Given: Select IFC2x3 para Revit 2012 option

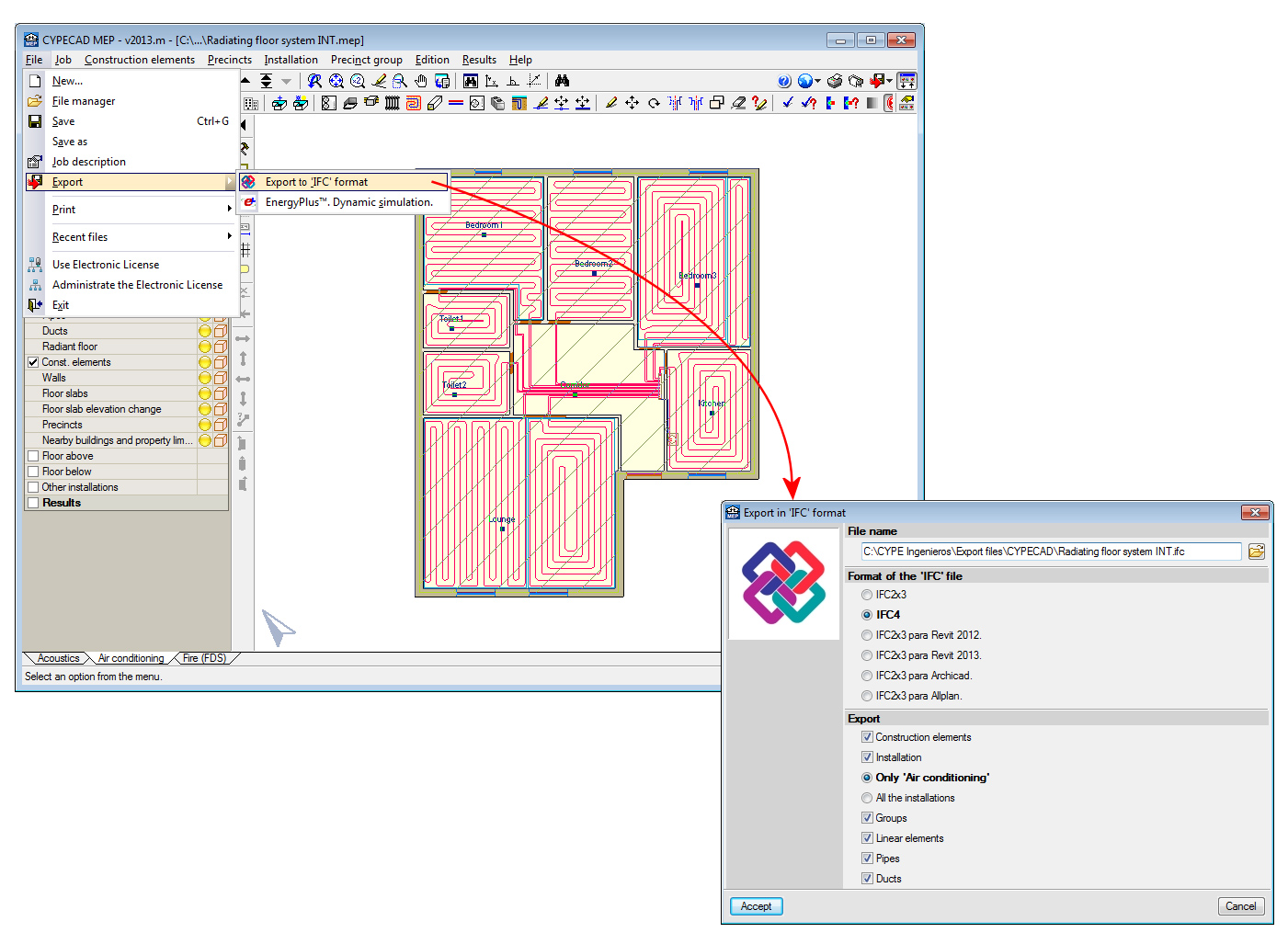Looking at the screenshot, I should click(867, 635).
